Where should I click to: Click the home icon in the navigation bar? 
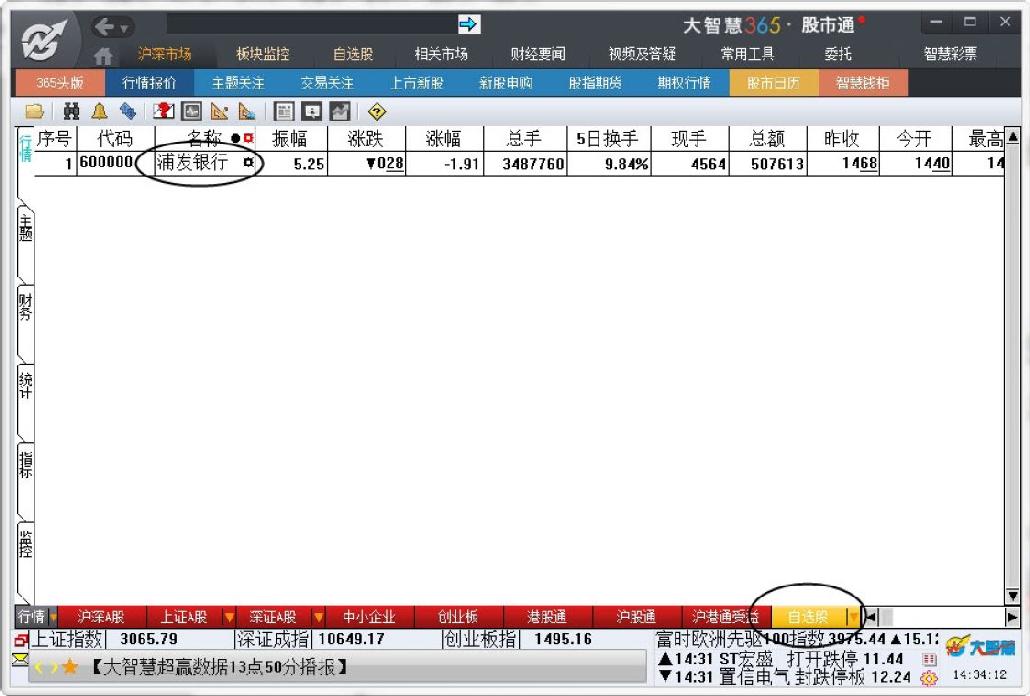pyautogui.click(x=102, y=56)
